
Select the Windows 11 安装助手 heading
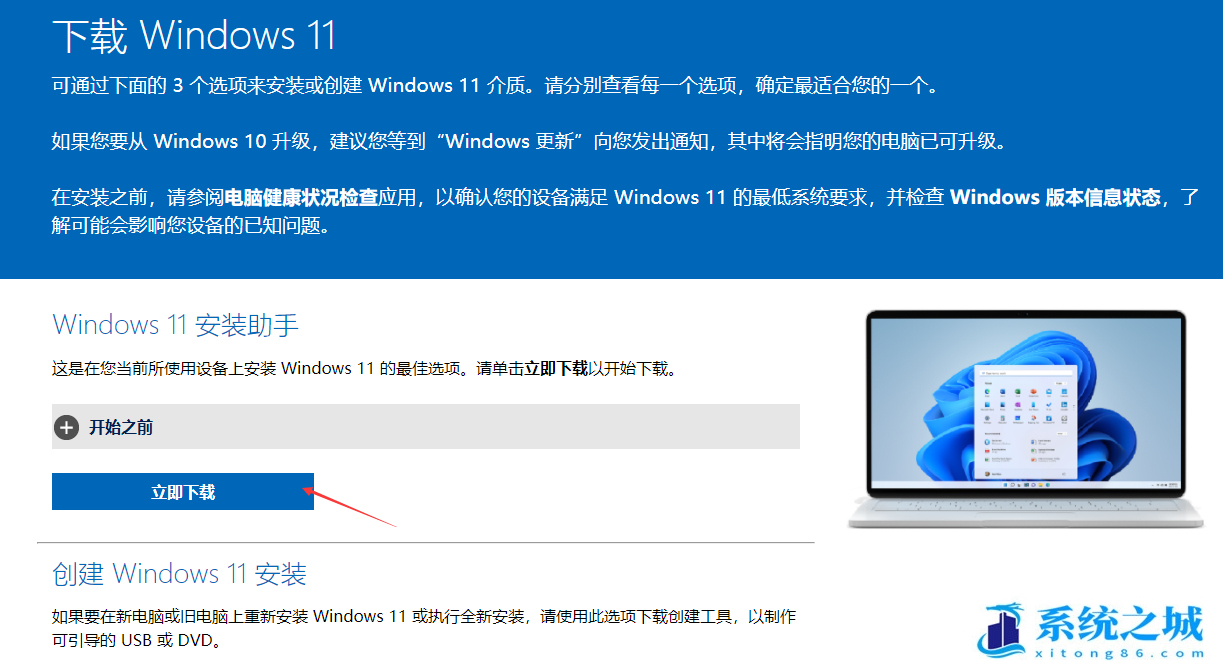click(175, 324)
